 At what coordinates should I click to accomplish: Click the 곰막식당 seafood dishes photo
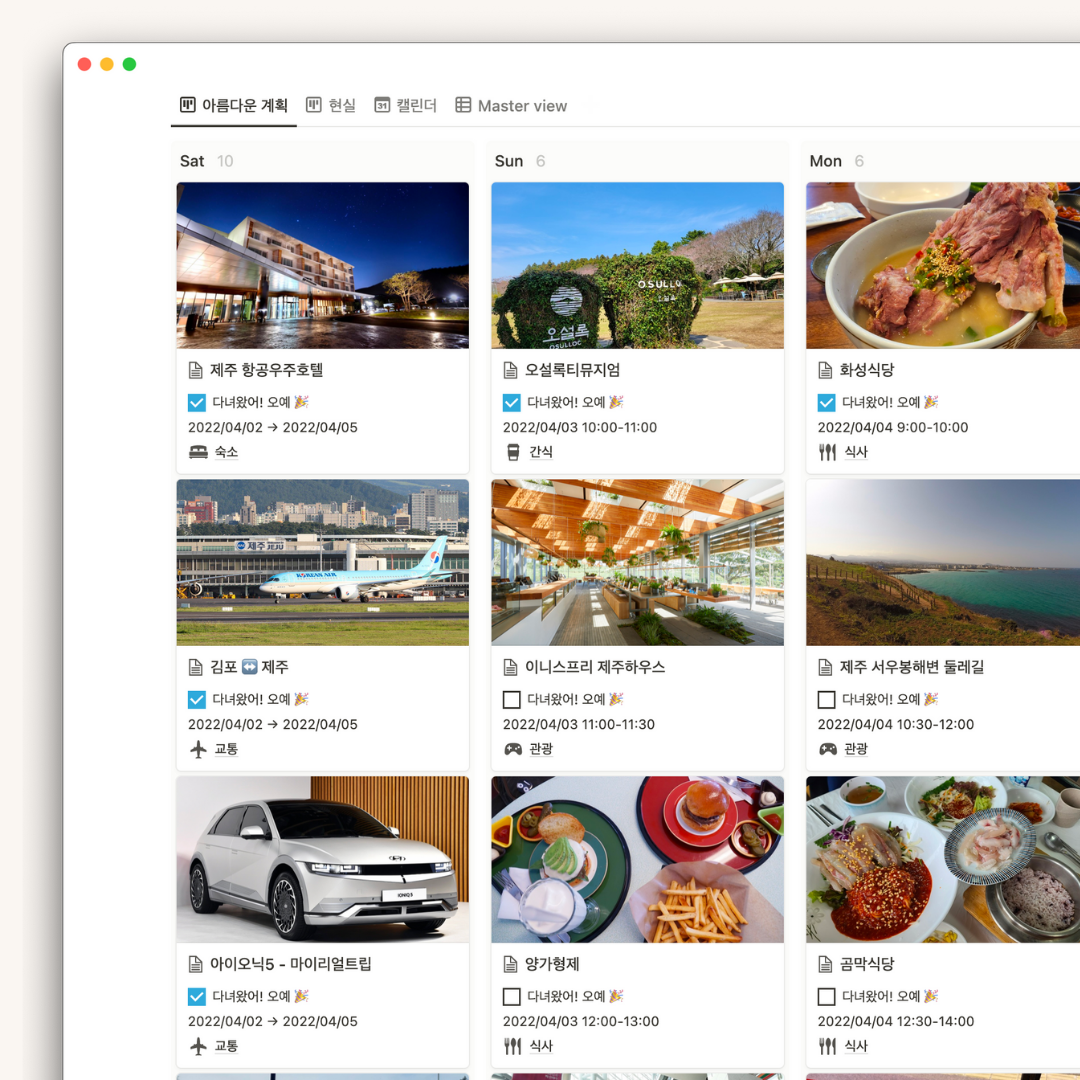tap(943, 859)
